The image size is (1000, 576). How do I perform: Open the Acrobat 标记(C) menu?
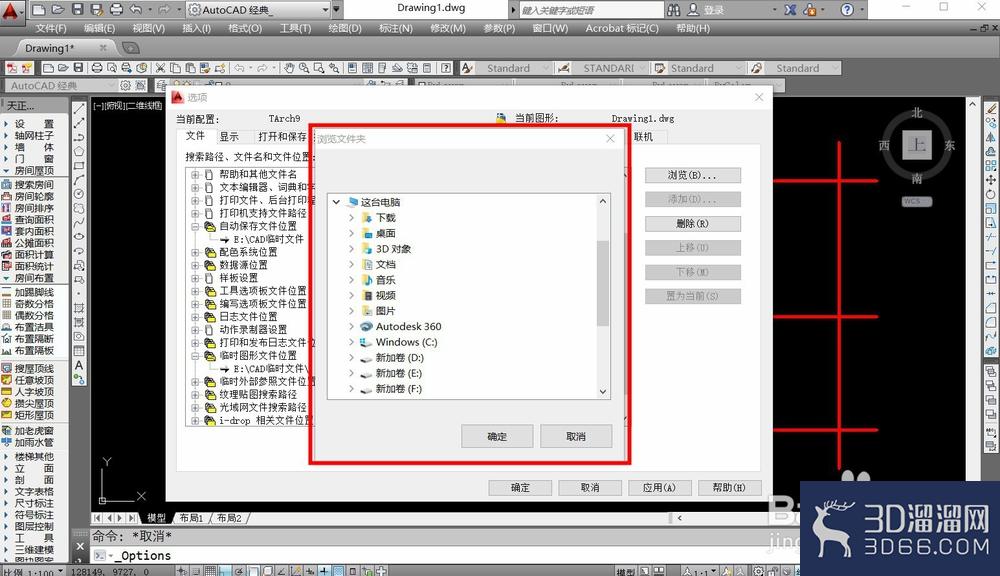click(622, 28)
